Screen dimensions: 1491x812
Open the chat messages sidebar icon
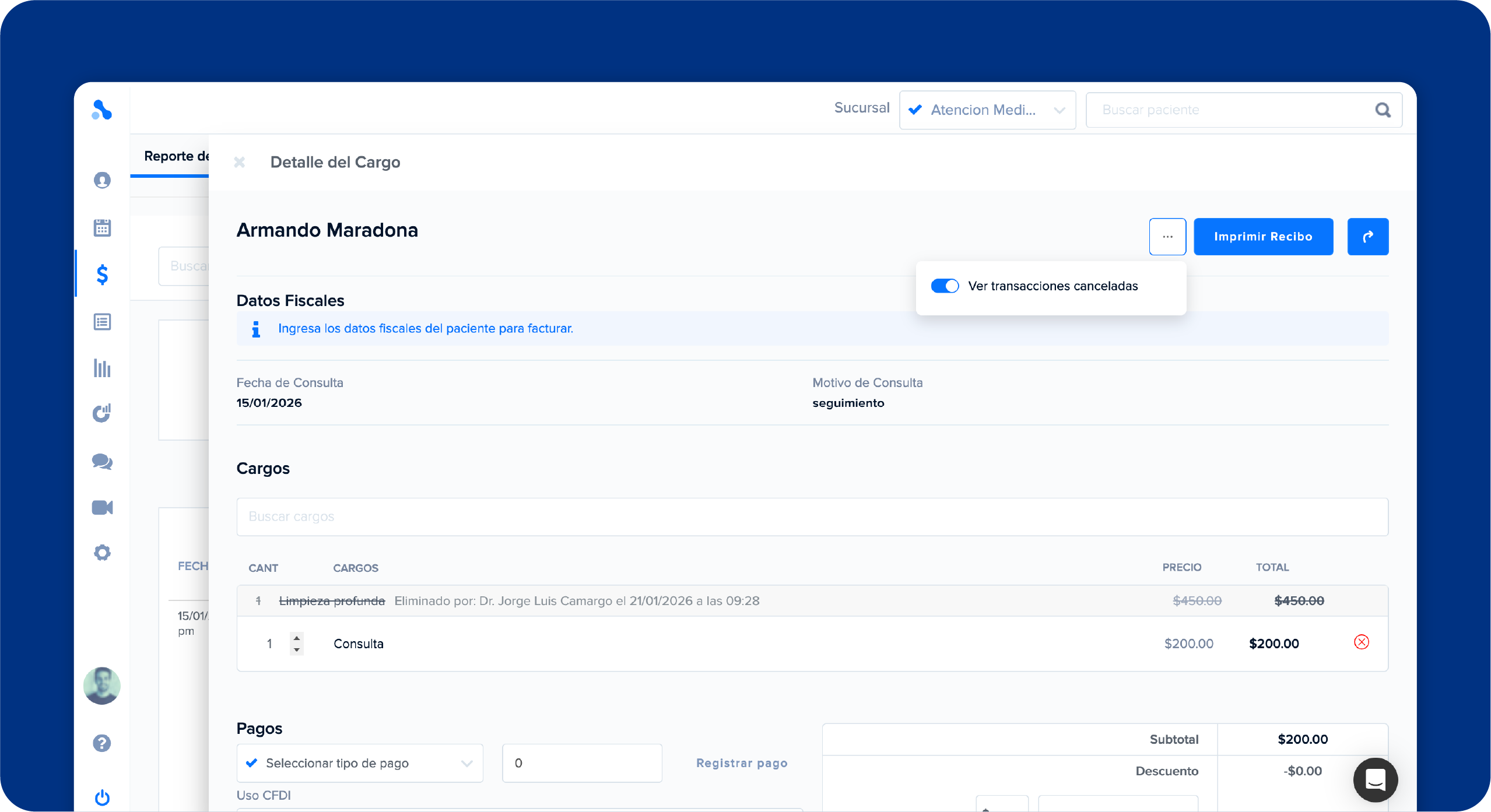click(102, 461)
